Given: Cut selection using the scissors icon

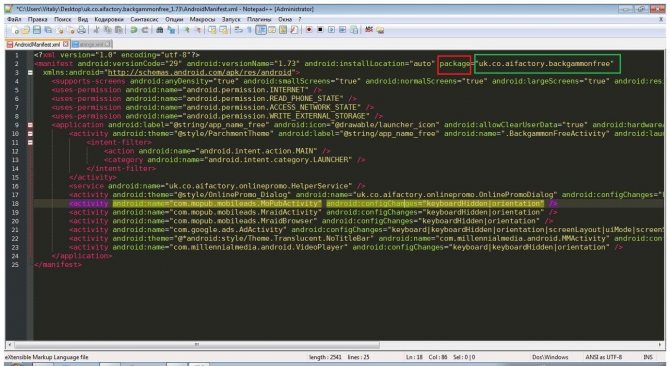Looking at the screenshot, I should point(97,30).
